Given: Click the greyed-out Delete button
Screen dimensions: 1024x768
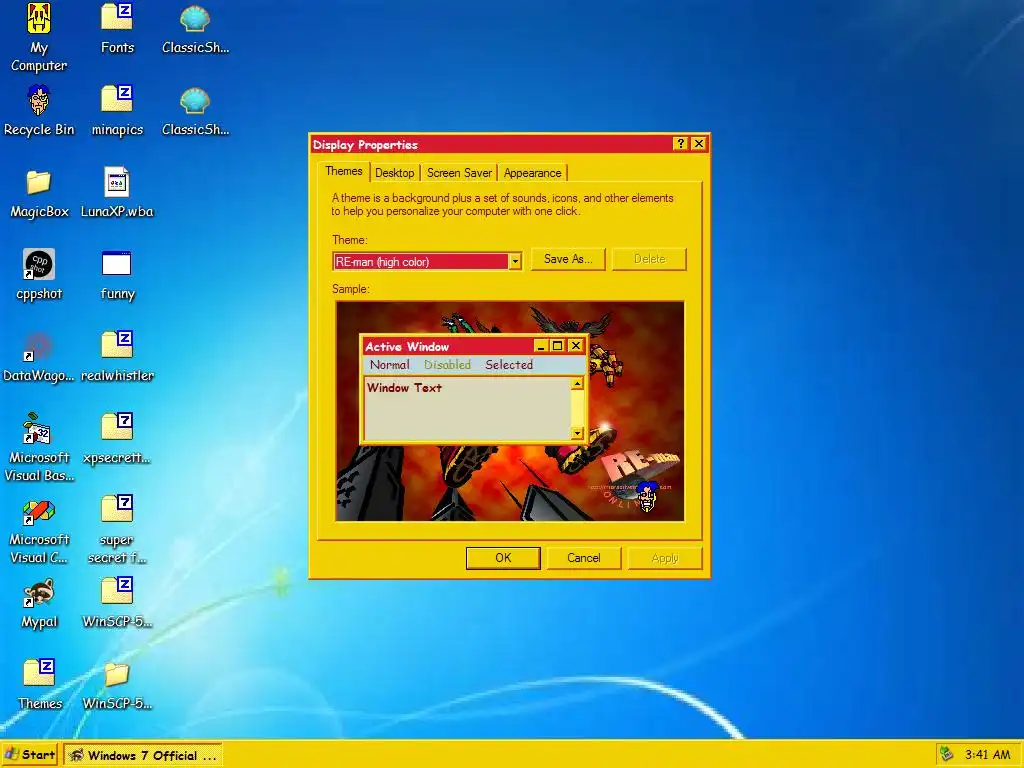Looking at the screenshot, I should point(649,259).
